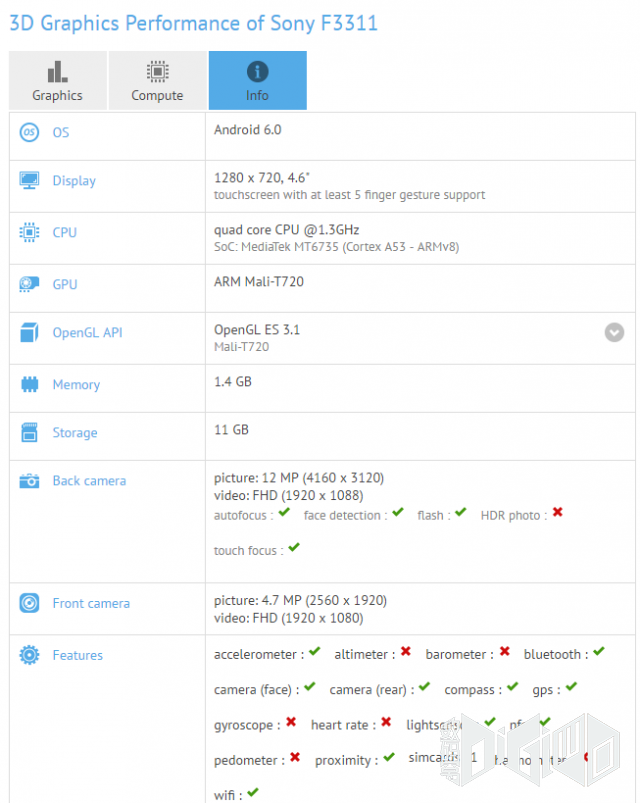Click the Info circle icon
Image resolution: width=640 pixels, height=803 pixels.
[258, 71]
